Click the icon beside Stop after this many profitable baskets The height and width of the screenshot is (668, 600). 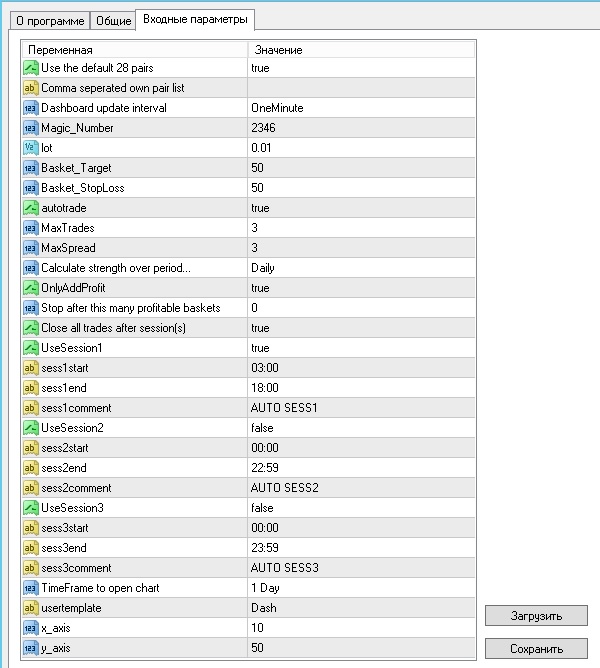[31, 308]
